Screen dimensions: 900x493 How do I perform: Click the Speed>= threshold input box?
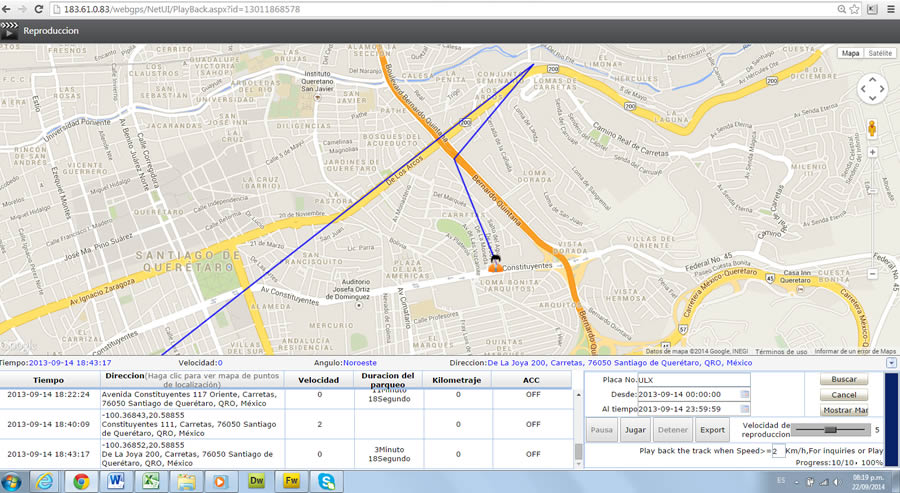(778, 451)
